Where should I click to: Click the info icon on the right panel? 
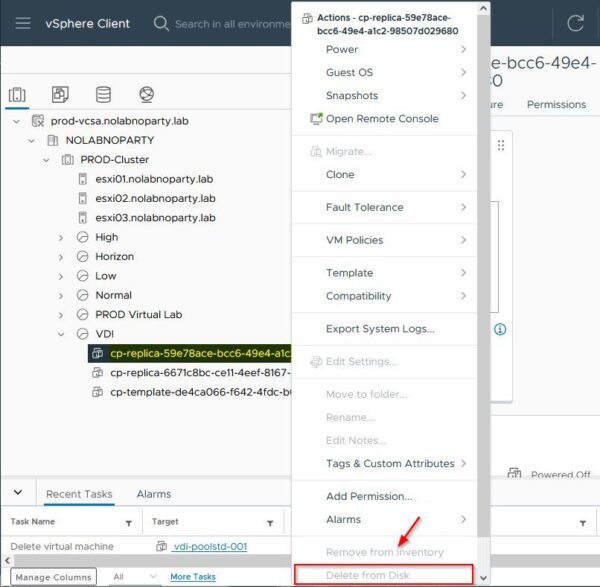500,329
